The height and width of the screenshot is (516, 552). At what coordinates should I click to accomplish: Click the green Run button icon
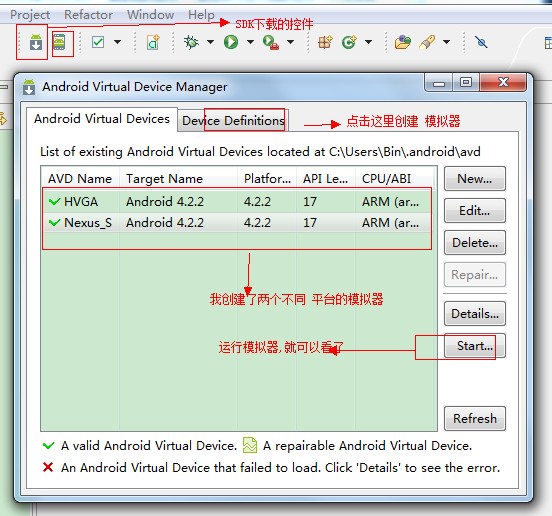point(231,42)
